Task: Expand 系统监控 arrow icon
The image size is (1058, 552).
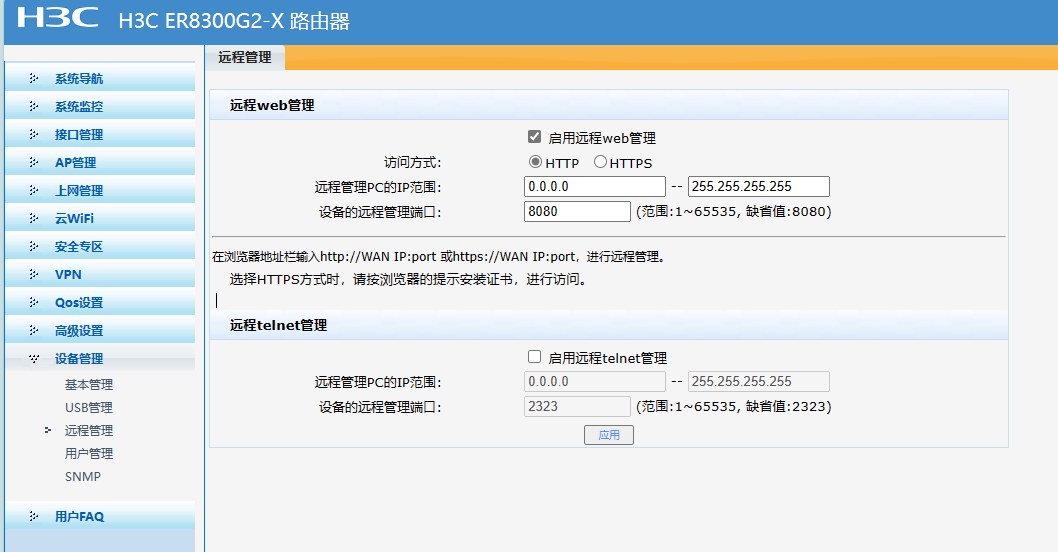Action: [34, 107]
